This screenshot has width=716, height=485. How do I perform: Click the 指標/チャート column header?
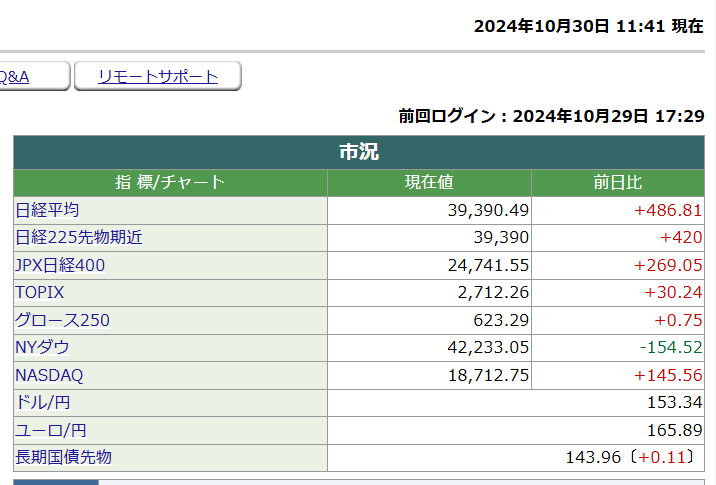click(170, 182)
